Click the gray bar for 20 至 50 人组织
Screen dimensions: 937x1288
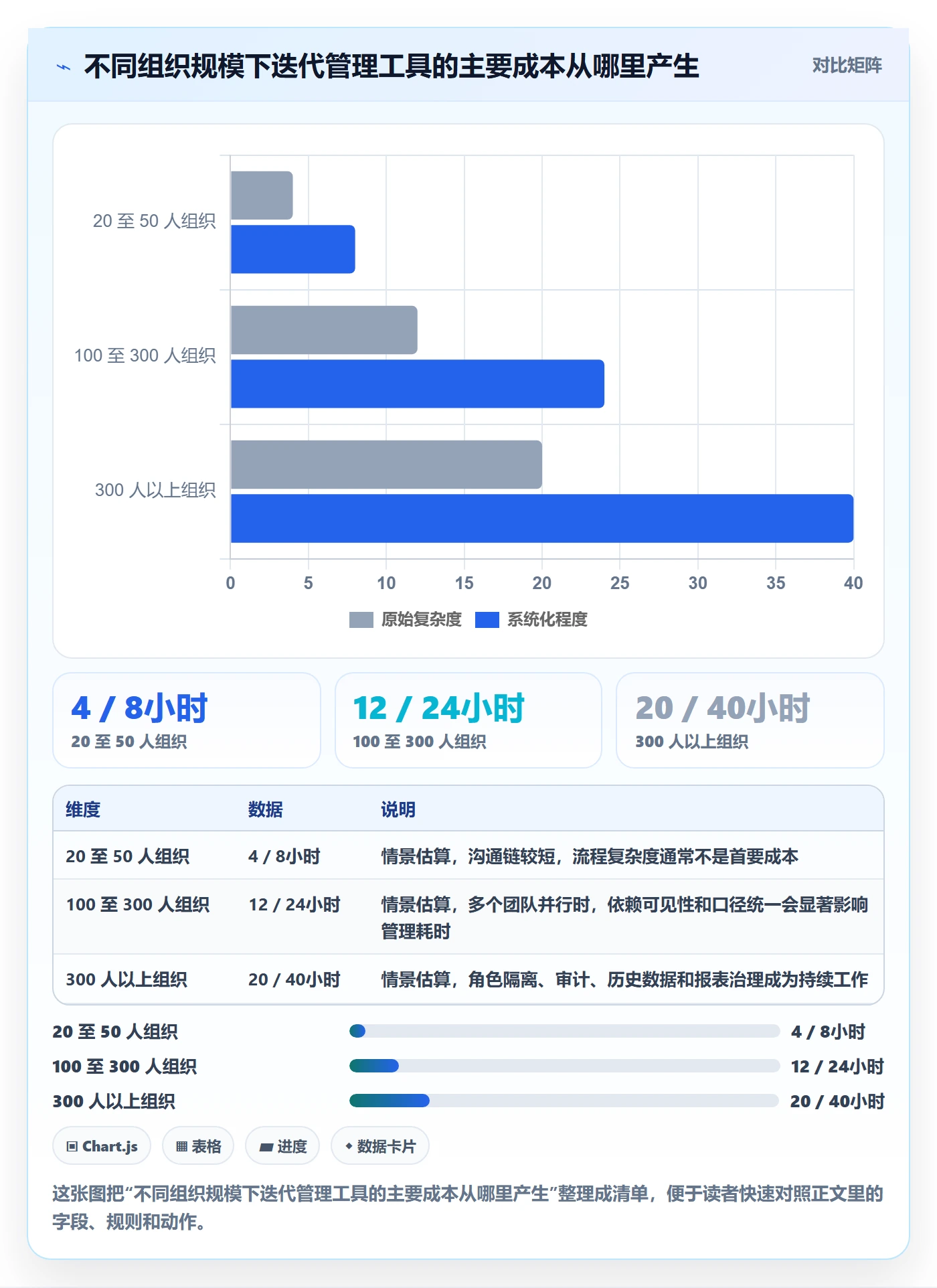[x=262, y=195]
